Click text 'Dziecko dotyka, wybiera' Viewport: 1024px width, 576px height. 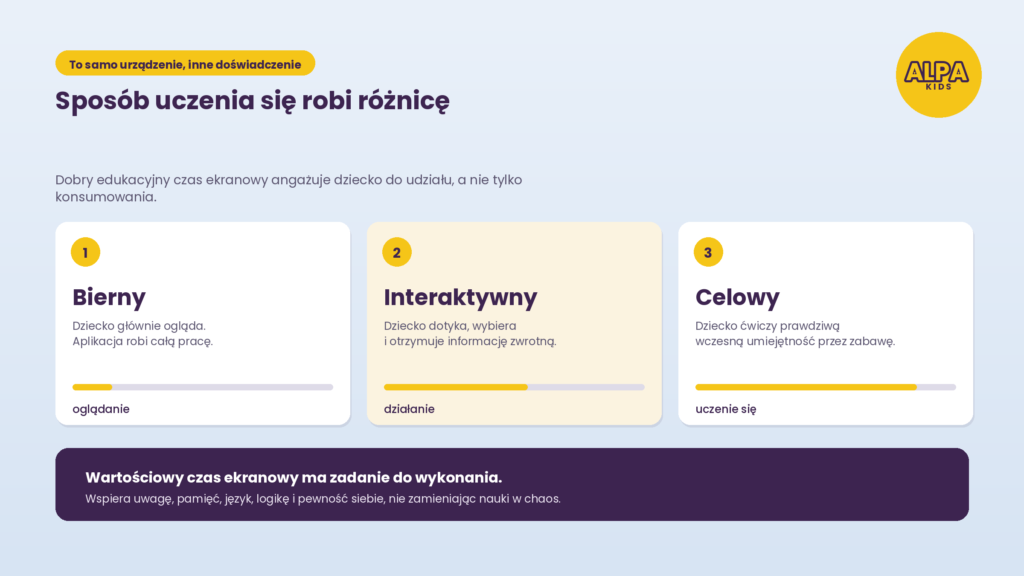[450, 325]
